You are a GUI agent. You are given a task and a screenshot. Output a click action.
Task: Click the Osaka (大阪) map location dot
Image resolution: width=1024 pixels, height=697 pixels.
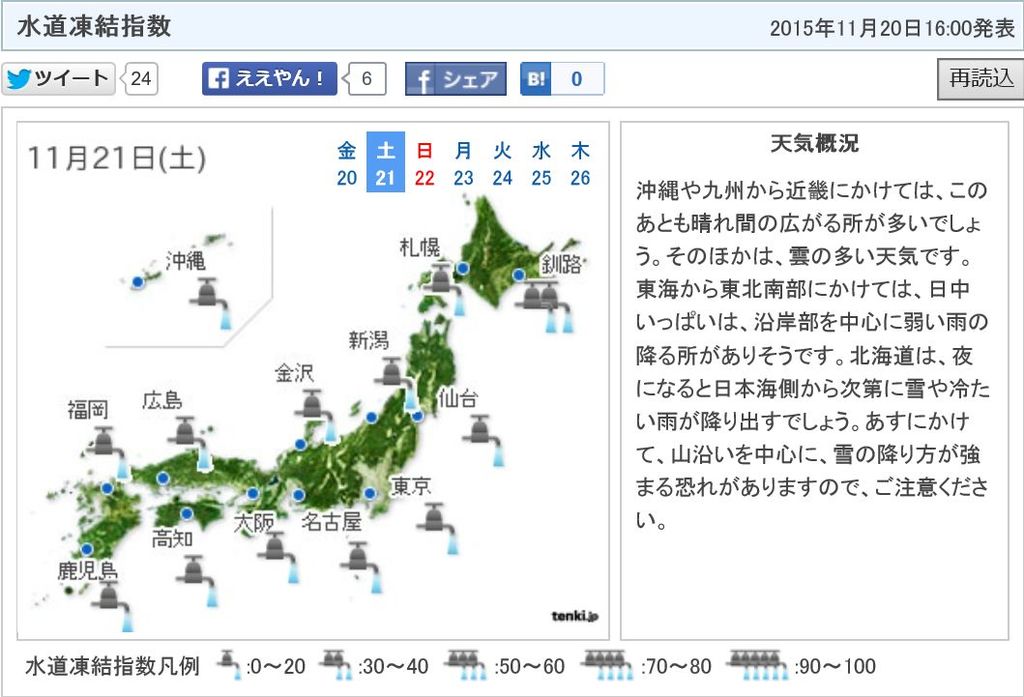(254, 494)
